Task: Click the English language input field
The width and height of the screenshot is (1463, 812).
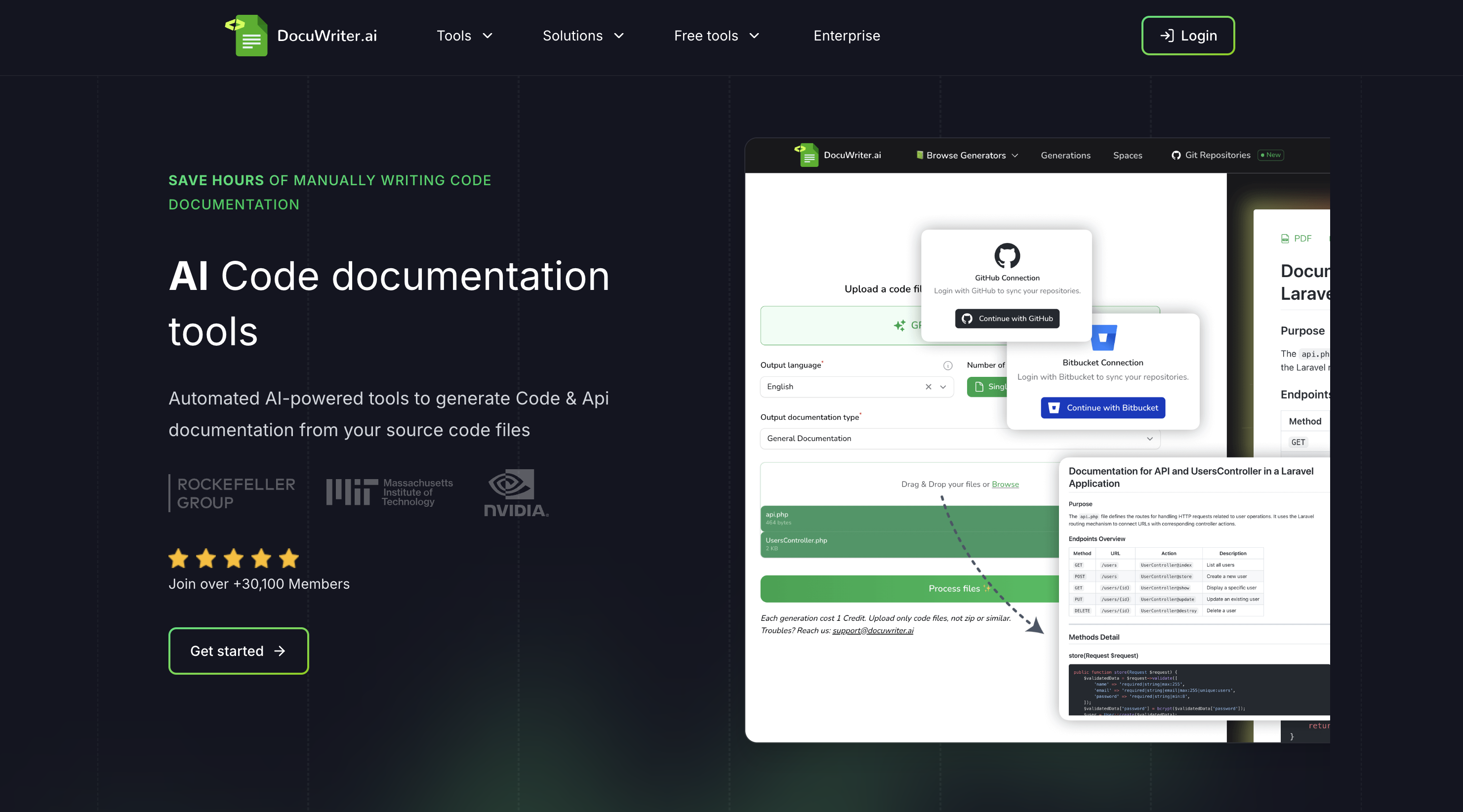Action: pos(856,387)
